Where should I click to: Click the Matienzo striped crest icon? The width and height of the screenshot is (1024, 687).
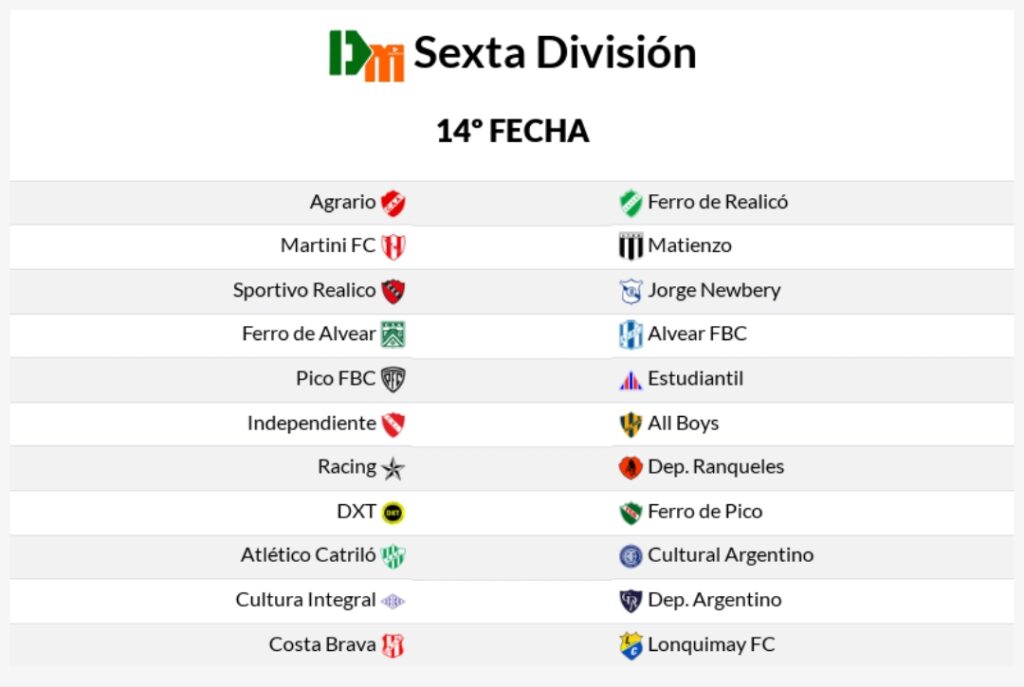[x=630, y=246]
